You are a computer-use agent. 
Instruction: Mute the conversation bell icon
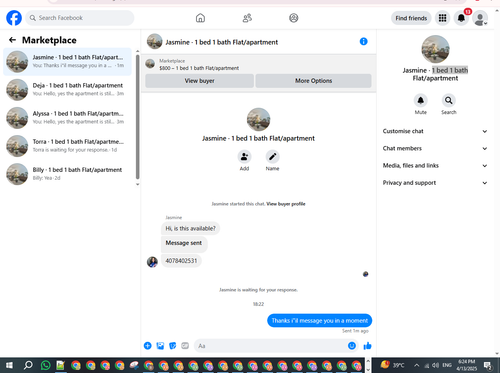coord(421,100)
